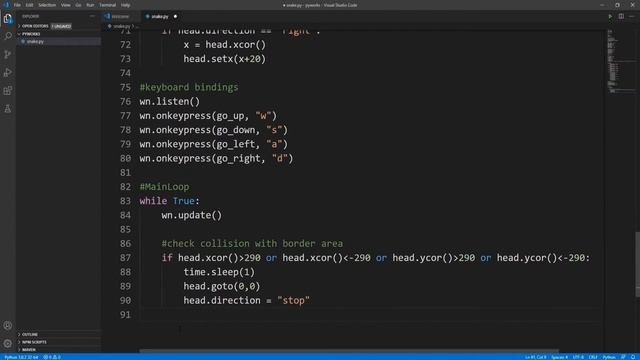
Task: Click the 1 UNSAVED badge in Open Editors
Action: point(61,26)
